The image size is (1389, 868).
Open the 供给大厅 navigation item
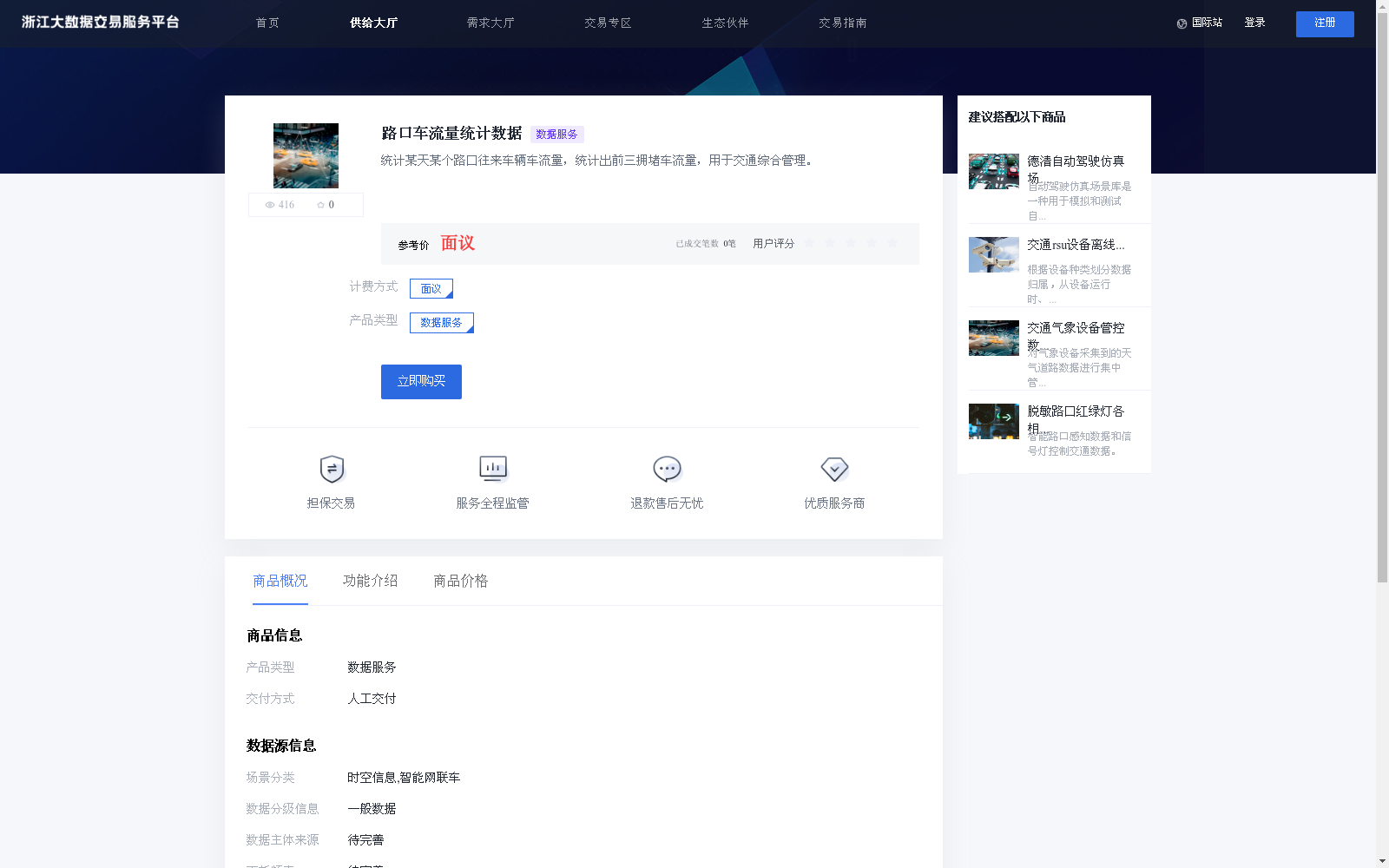(x=373, y=23)
